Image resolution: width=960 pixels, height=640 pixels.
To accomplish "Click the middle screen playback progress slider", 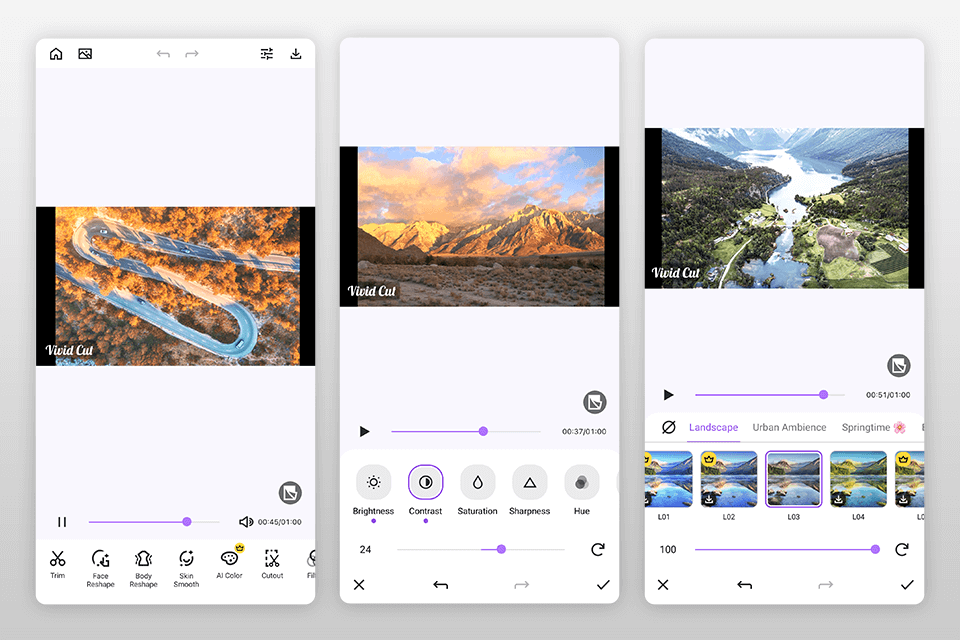I will [x=466, y=431].
